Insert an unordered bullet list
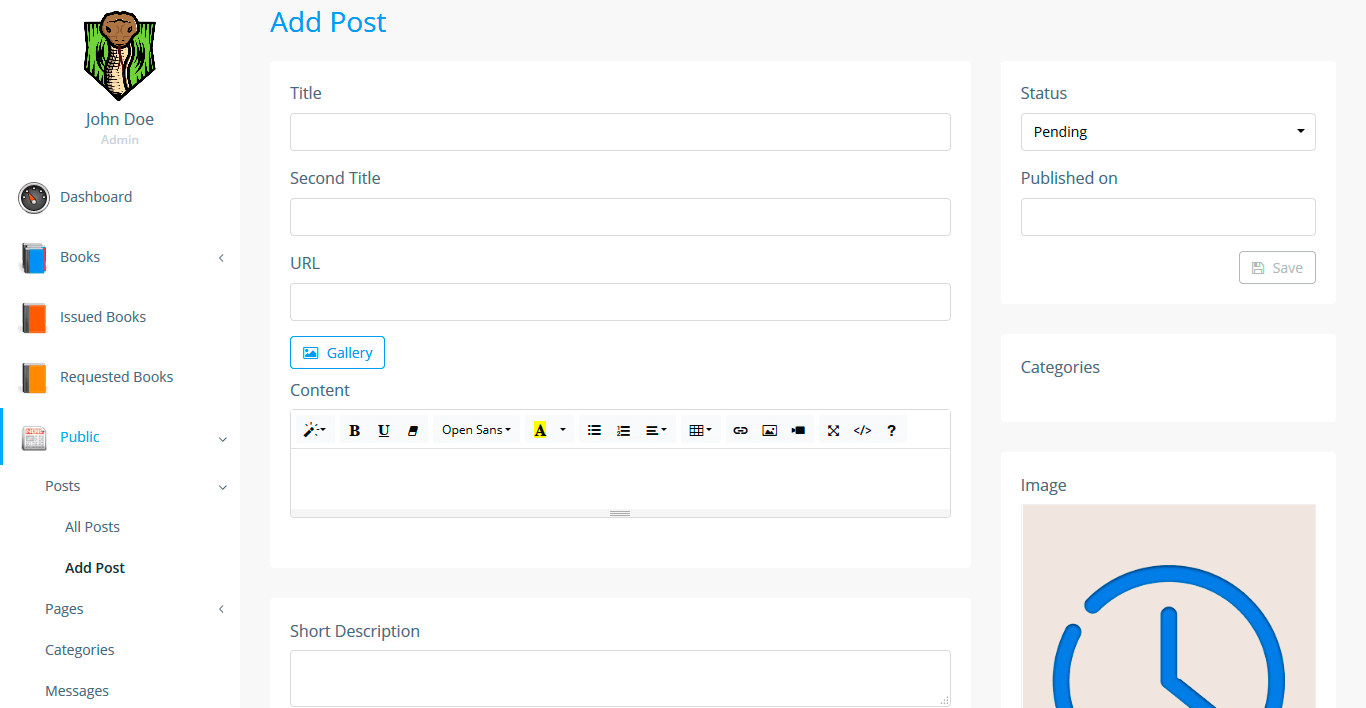Image resolution: width=1366 pixels, height=708 pixels. 594,430
